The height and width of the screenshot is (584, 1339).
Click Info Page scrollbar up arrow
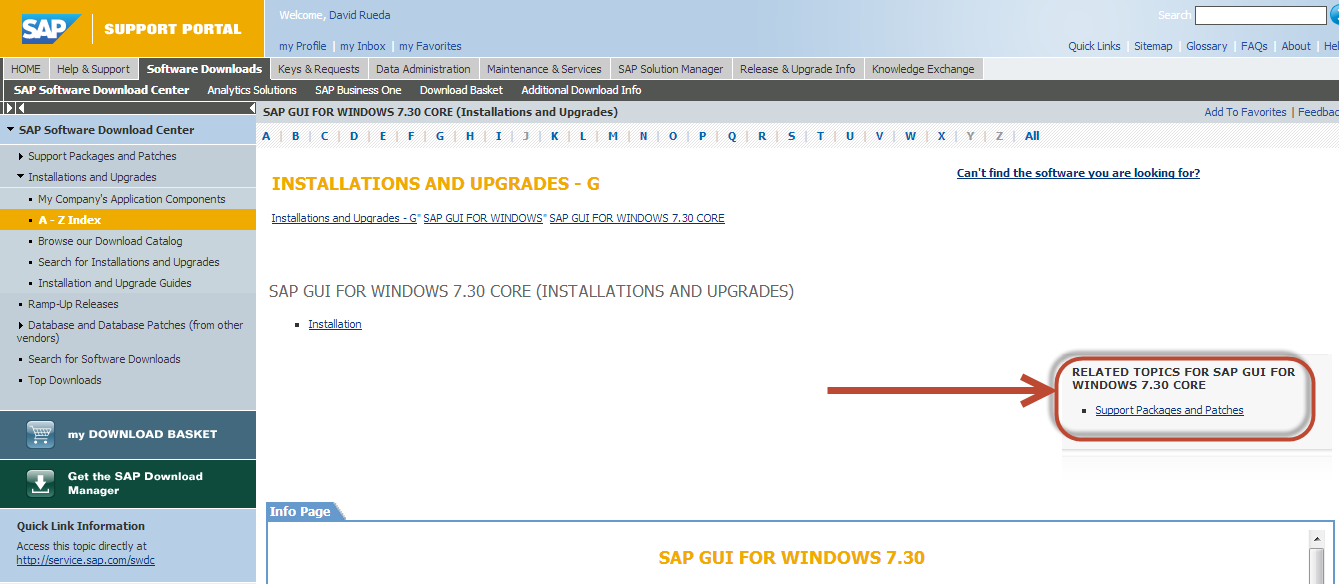point(1317,539)
